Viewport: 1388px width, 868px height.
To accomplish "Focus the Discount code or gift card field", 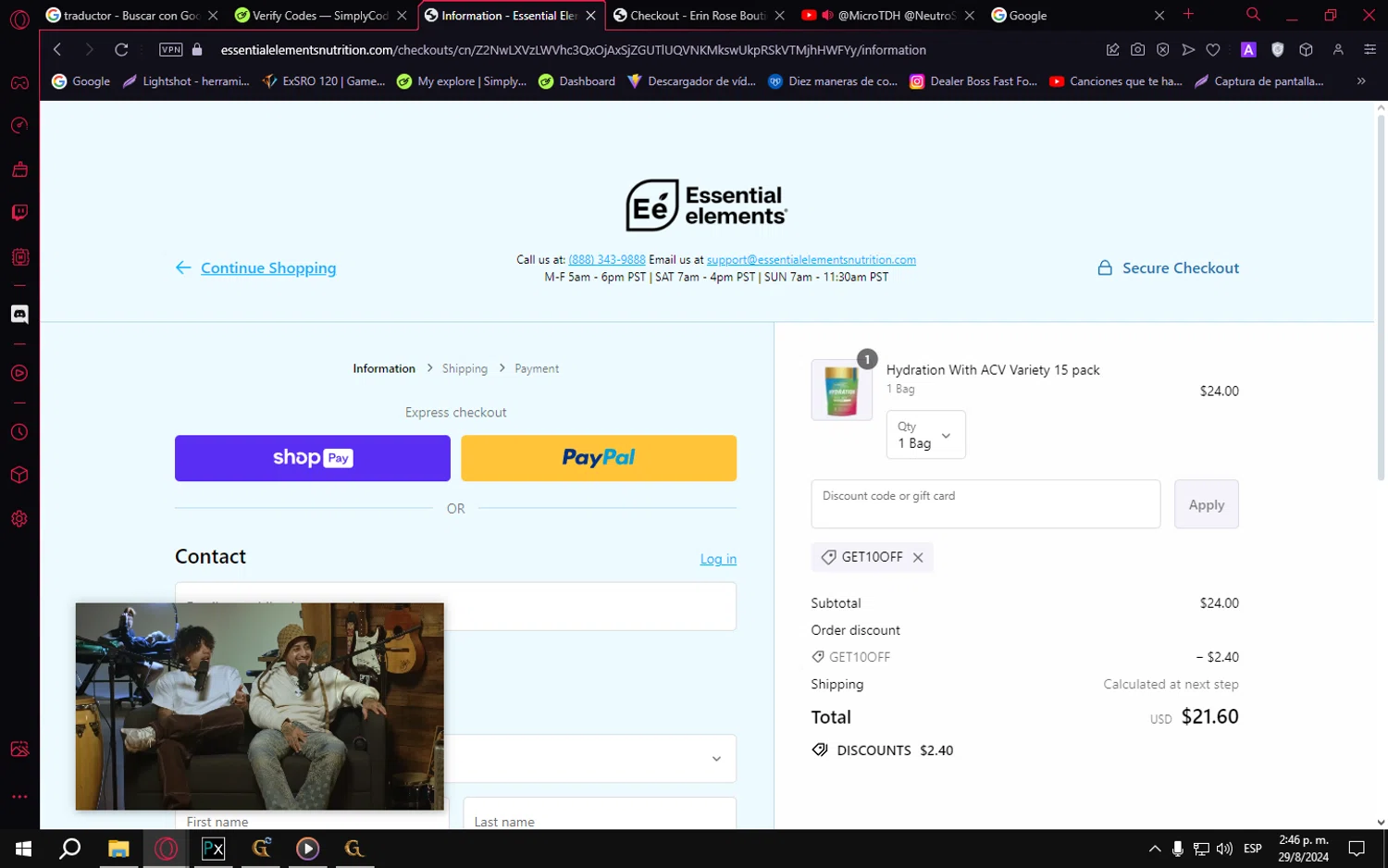I will 985,504.
